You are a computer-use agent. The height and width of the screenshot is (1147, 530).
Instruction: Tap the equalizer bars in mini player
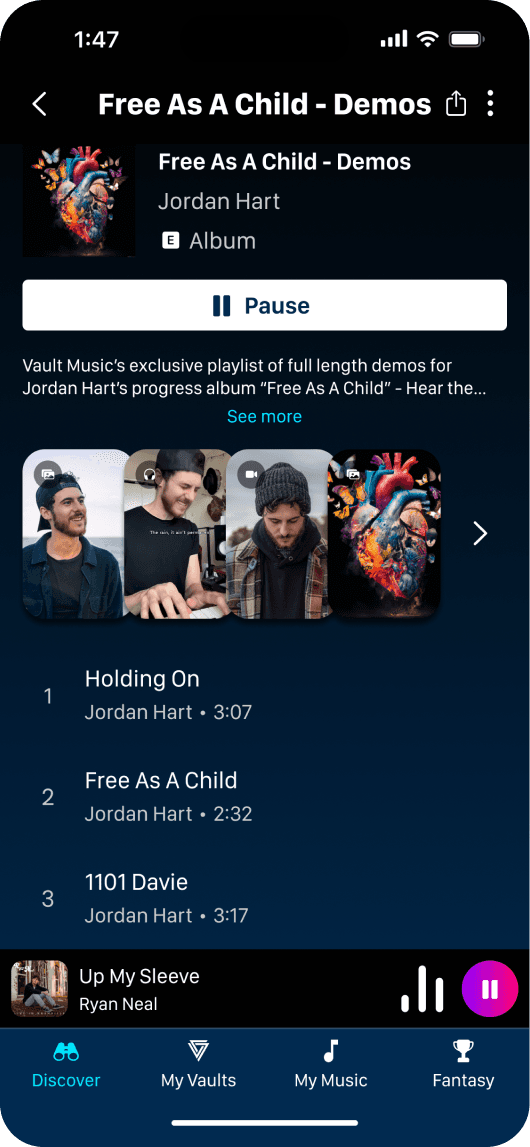(423, 989)
